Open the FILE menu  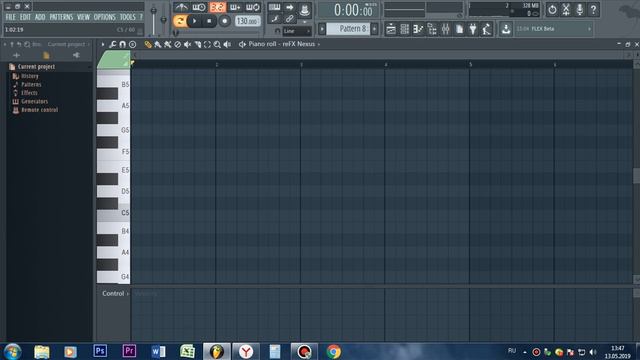click(11, 17)
